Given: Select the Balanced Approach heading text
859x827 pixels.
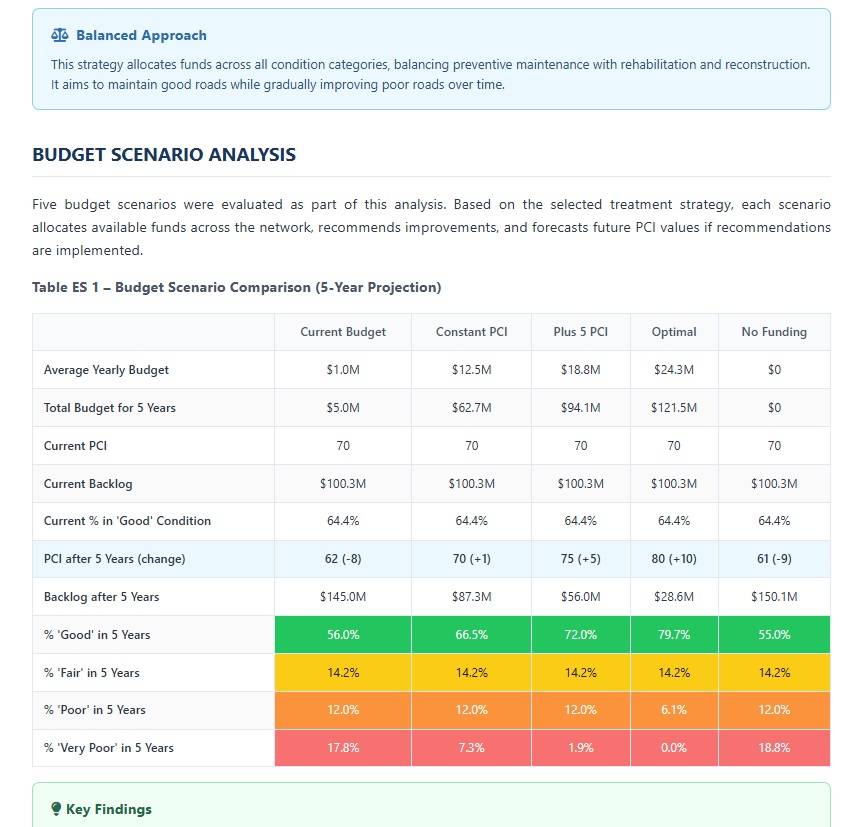Looking at the screenshot, I should [141, 35].
